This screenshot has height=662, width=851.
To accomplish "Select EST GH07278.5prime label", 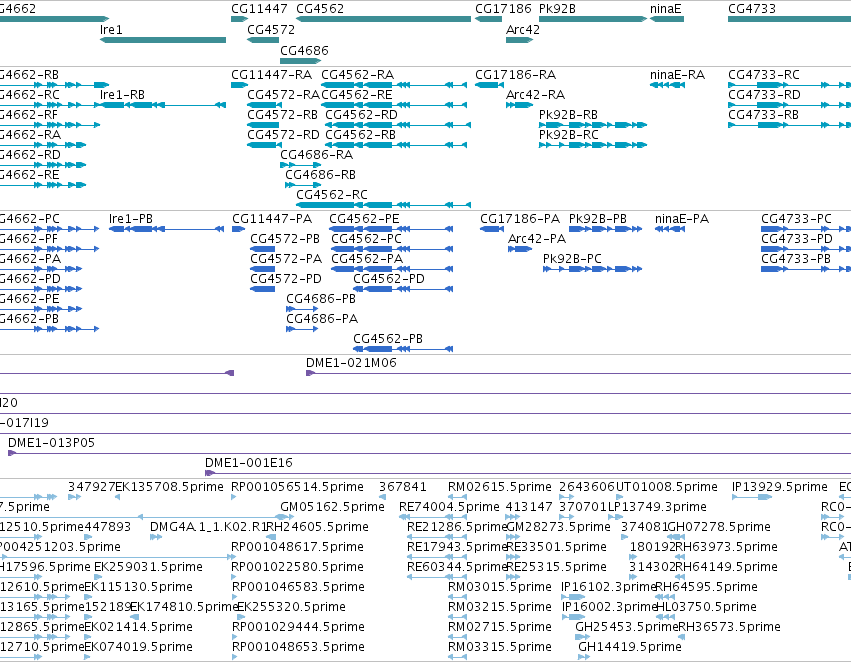I will click(719, 527).
